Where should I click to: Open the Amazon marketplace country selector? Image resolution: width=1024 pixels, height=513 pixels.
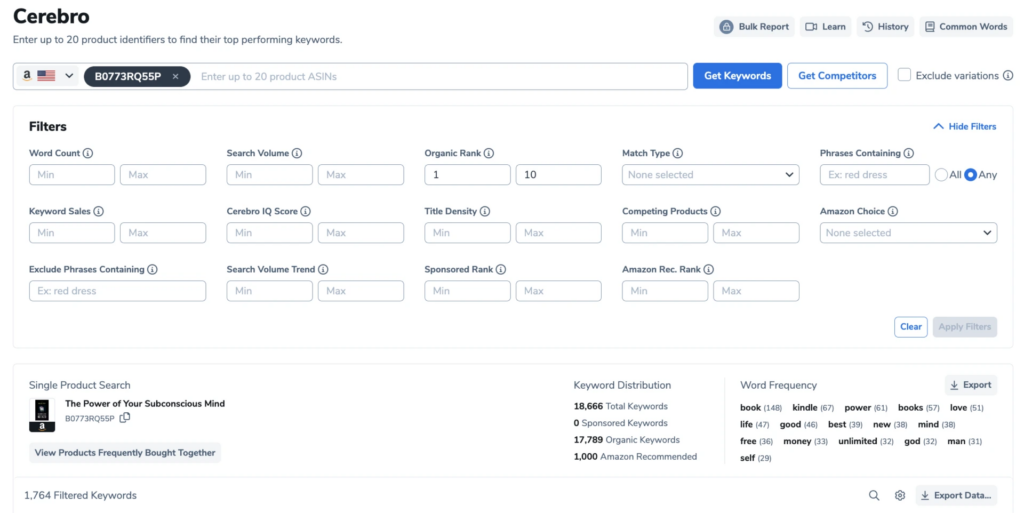48,76
